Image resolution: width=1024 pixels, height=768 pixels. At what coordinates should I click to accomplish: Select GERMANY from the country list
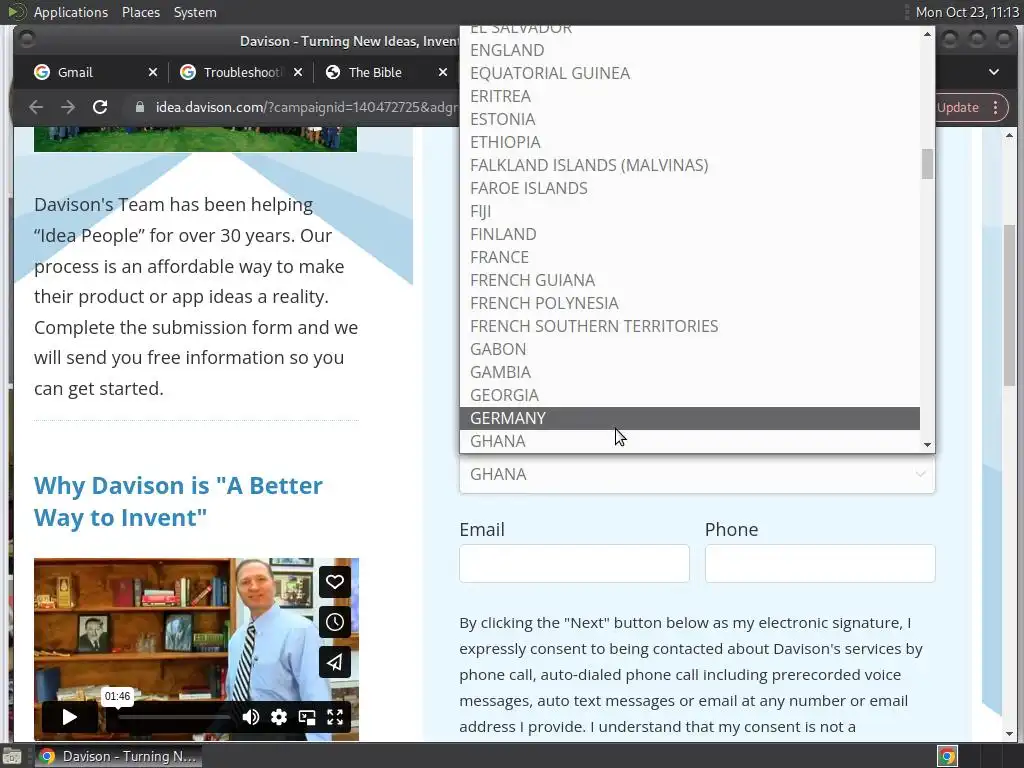click(x=690, y=418)
